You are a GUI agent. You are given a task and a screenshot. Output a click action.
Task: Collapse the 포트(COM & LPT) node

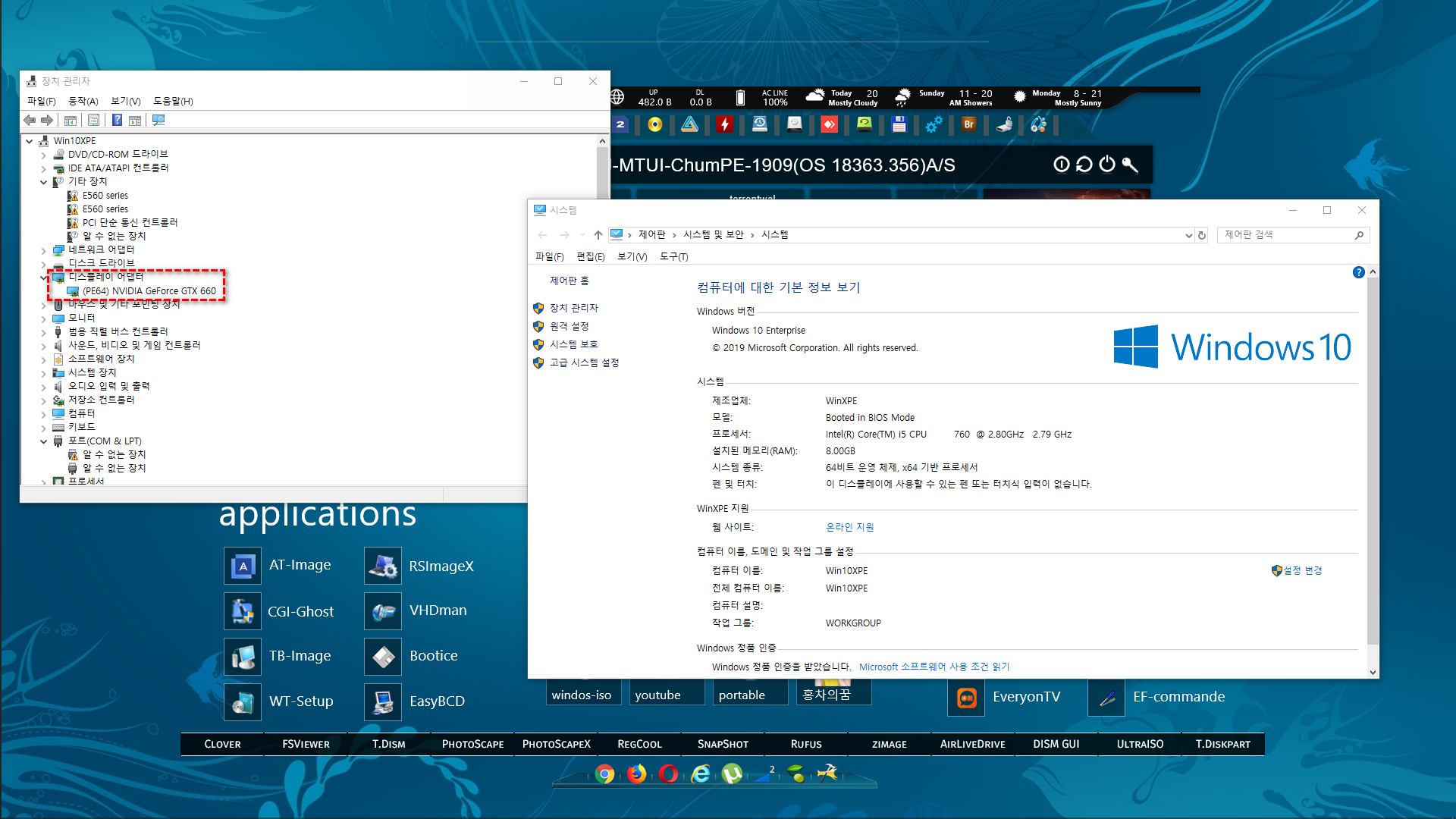43,441
